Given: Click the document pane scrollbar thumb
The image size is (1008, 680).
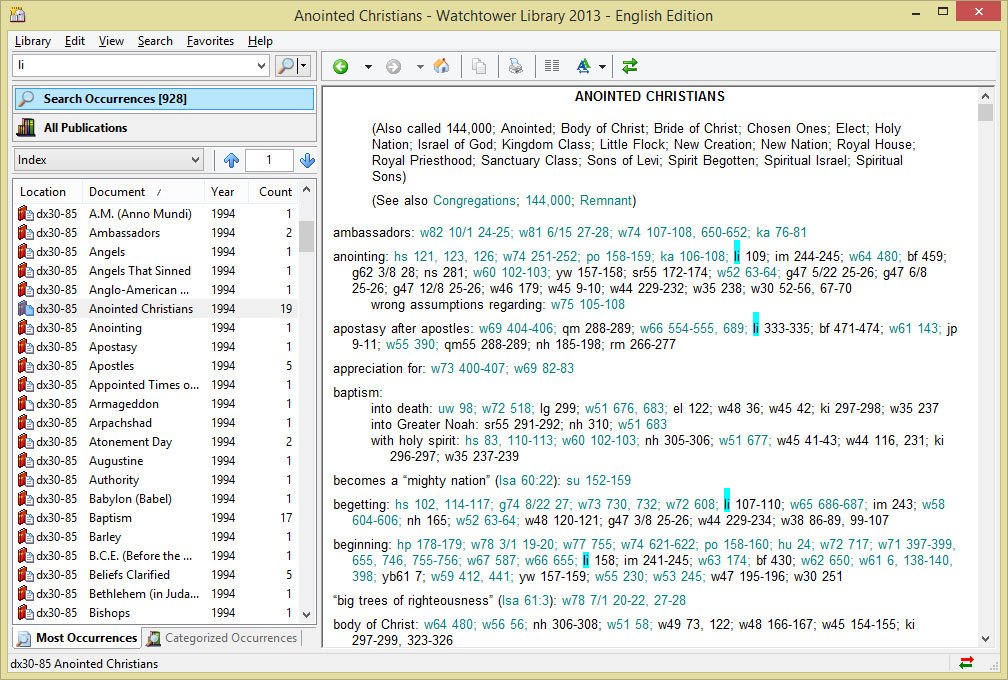Looking at the screenshot, I should pos(985,113).
